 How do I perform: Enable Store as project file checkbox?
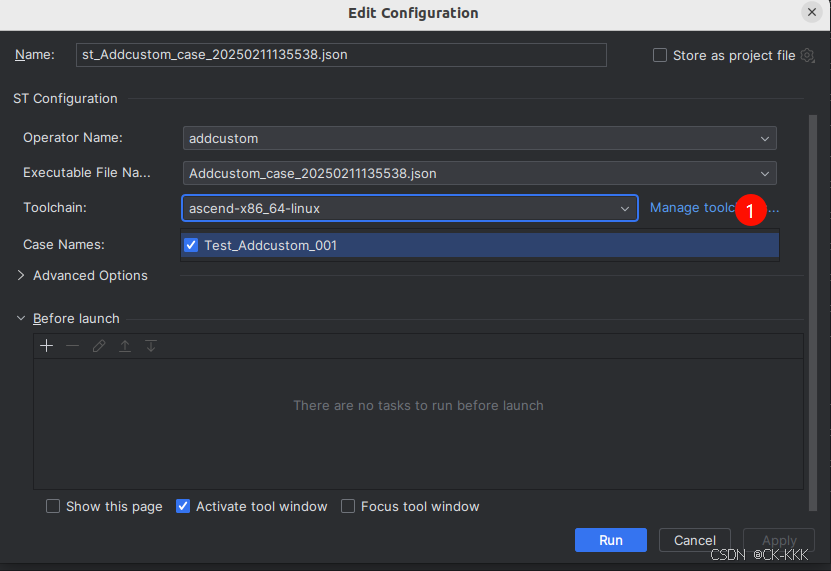[x=660, y=55]
